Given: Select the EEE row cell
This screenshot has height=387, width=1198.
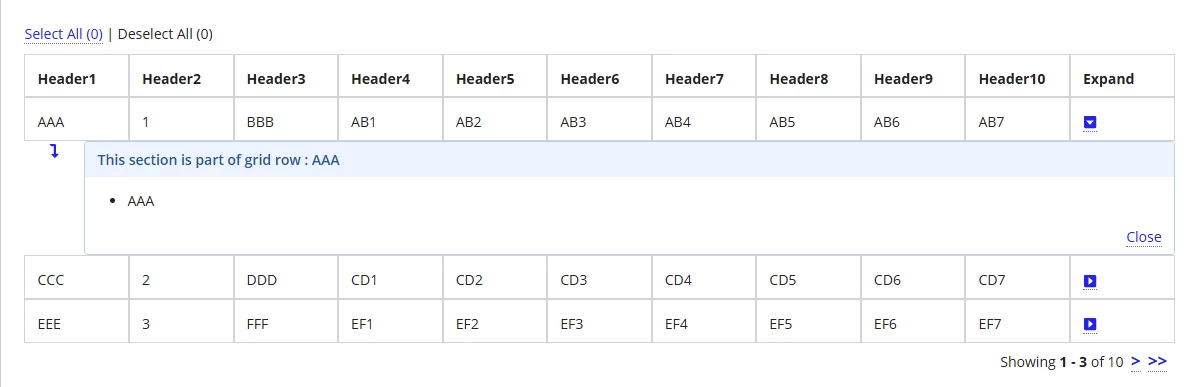Looking at the screenshot, I should coord(76,321).
